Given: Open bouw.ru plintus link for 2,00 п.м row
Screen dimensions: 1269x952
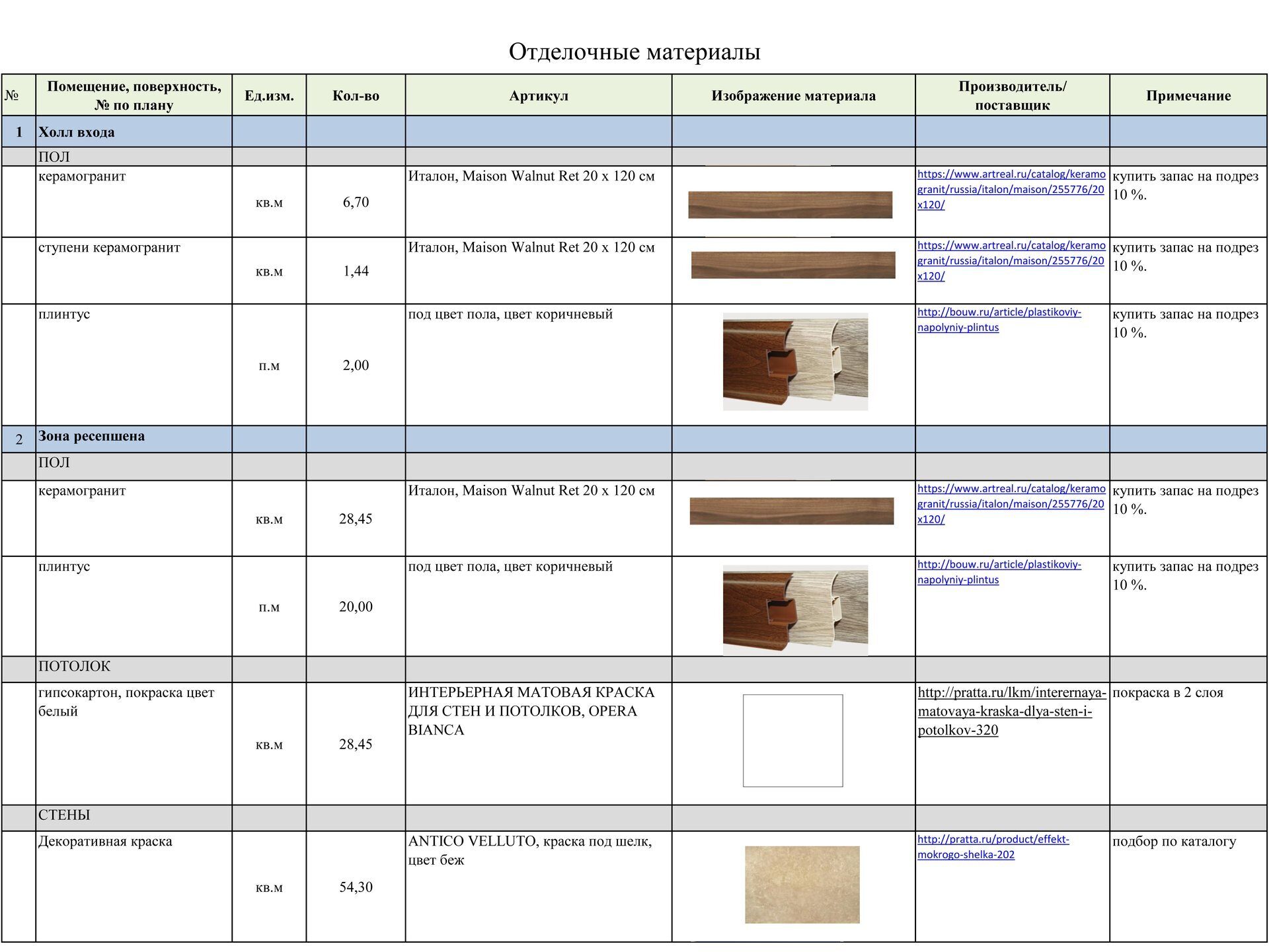Looking at the screenshot, I should coord(999,320).
